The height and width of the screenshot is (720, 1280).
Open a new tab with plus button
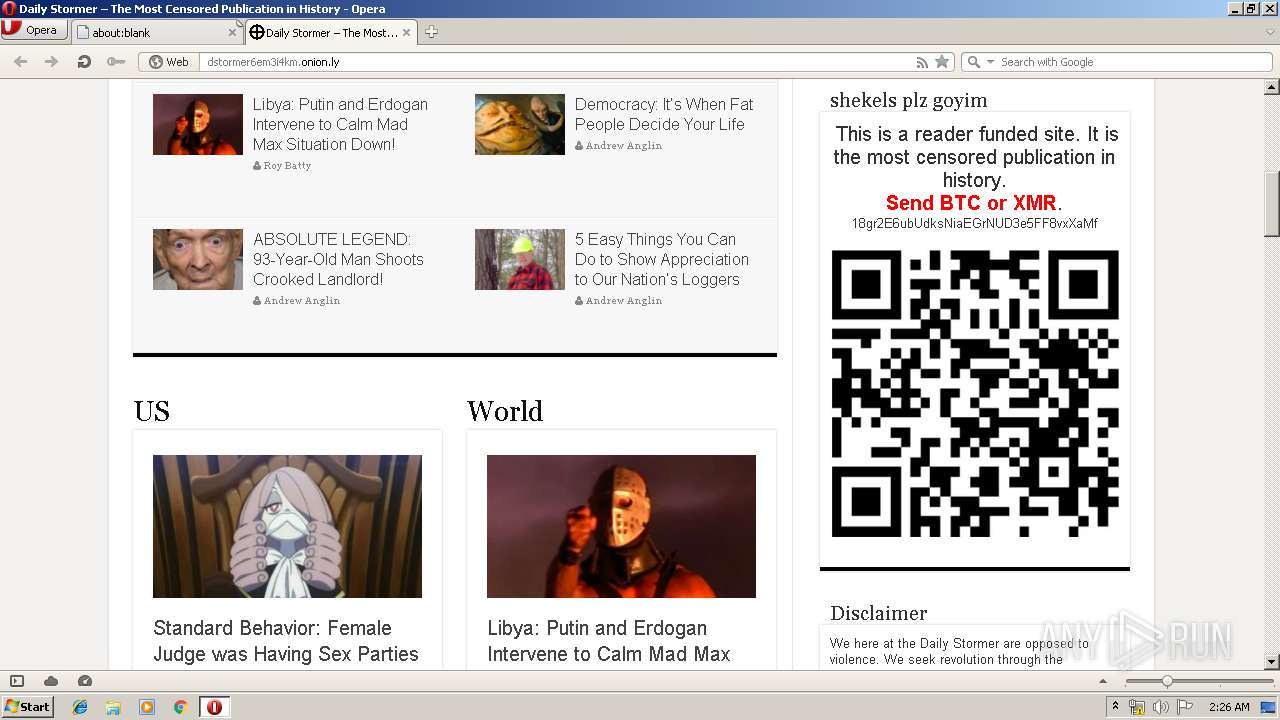(431, 32)
